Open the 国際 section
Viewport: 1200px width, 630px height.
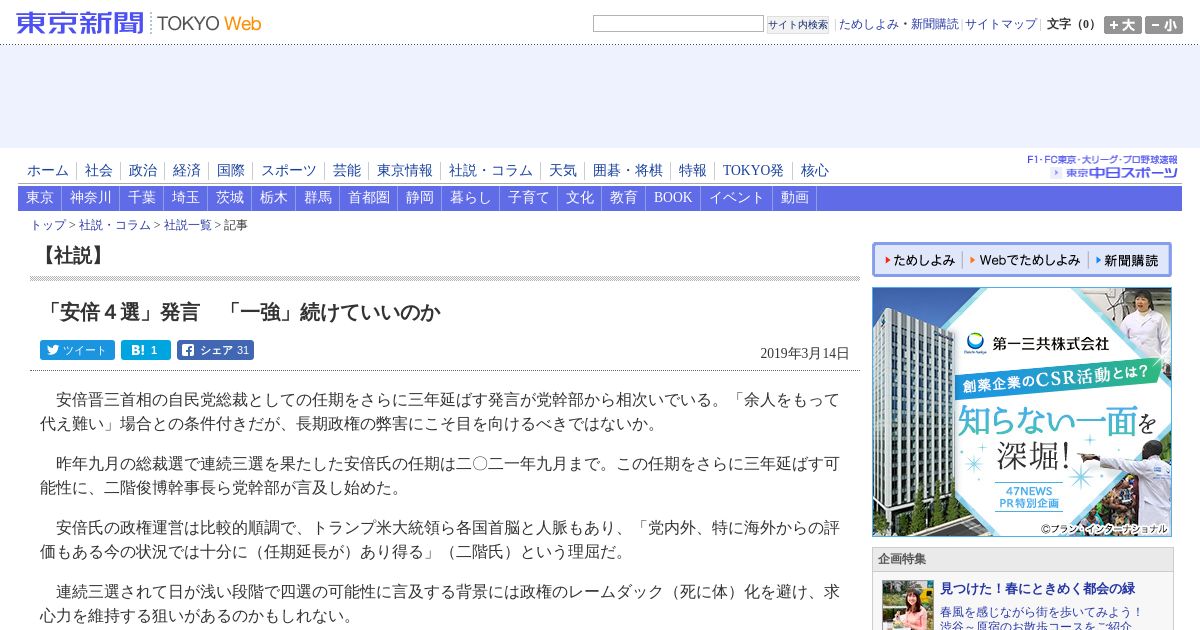coord(231,171)
